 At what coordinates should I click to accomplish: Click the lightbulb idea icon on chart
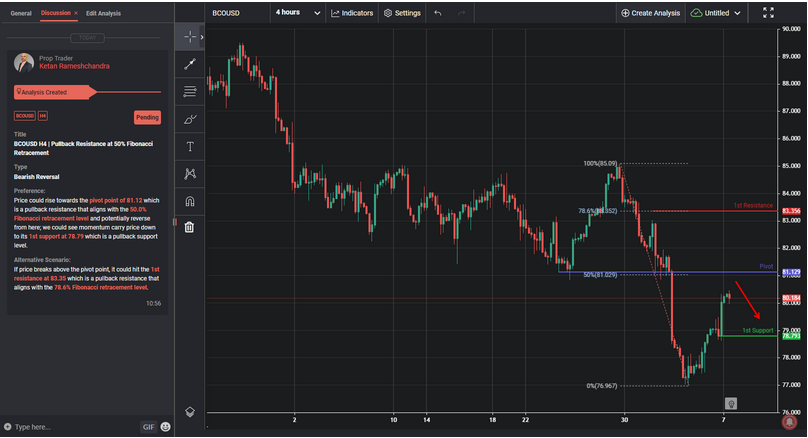[x=730, y=403]
